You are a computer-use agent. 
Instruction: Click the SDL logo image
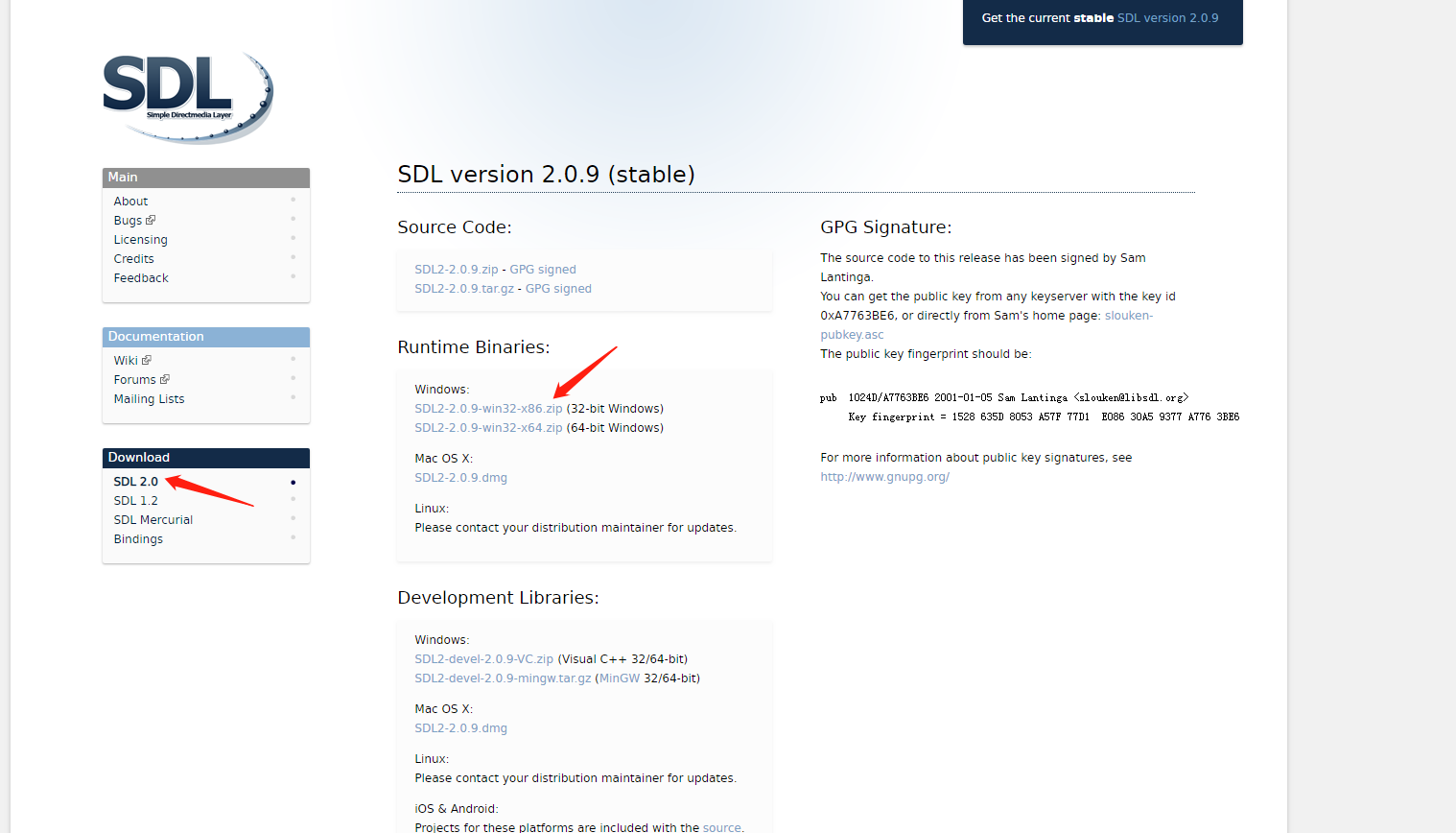coord(188,98)
